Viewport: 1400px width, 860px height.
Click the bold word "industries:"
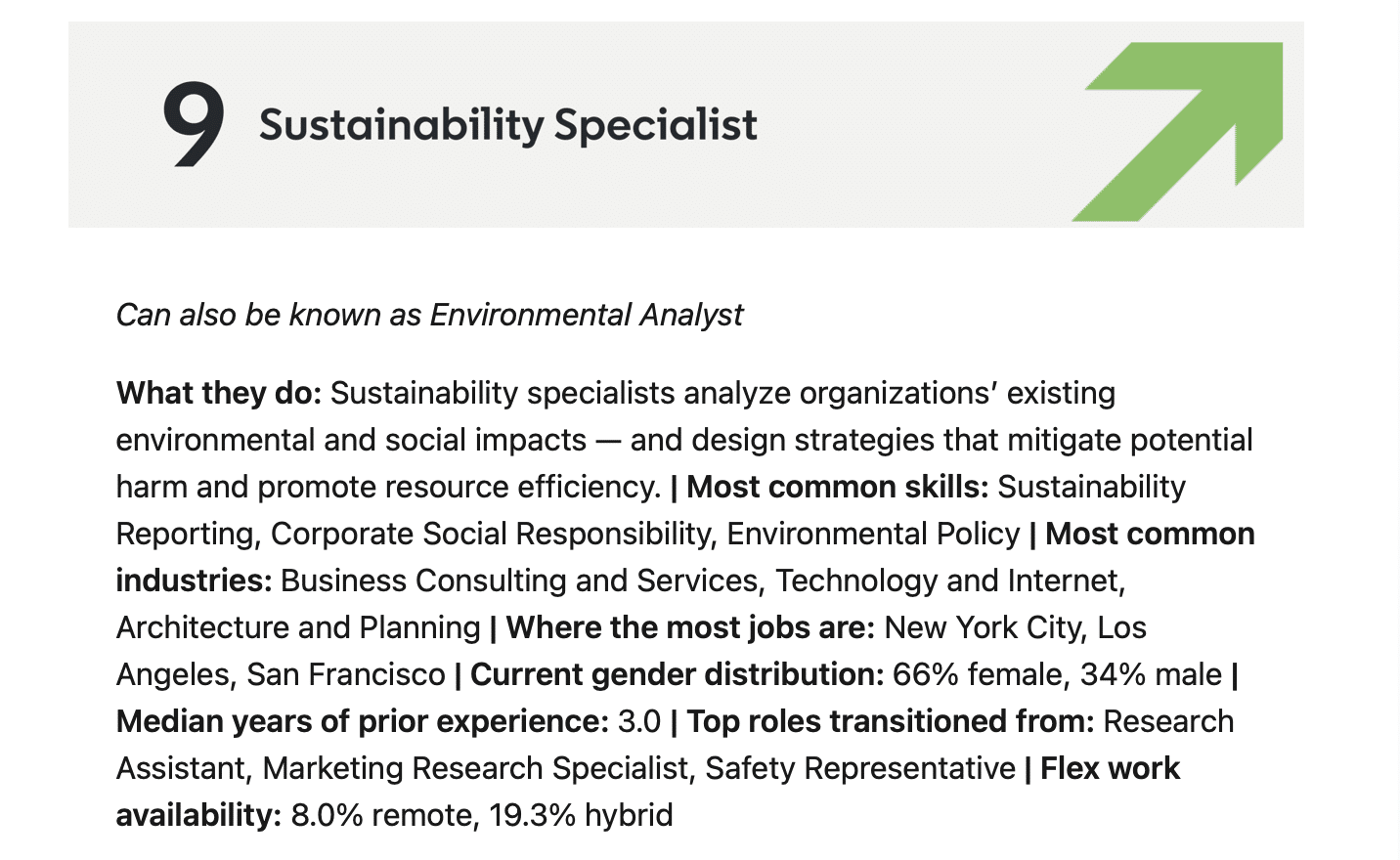[x=194, y=580]
